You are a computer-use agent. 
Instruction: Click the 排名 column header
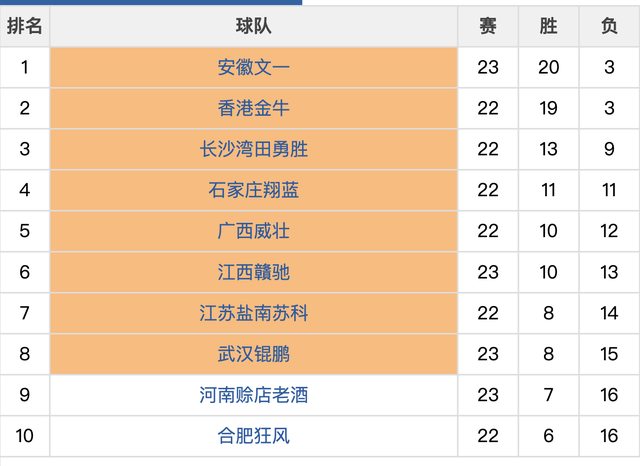(x=25, y=27)
